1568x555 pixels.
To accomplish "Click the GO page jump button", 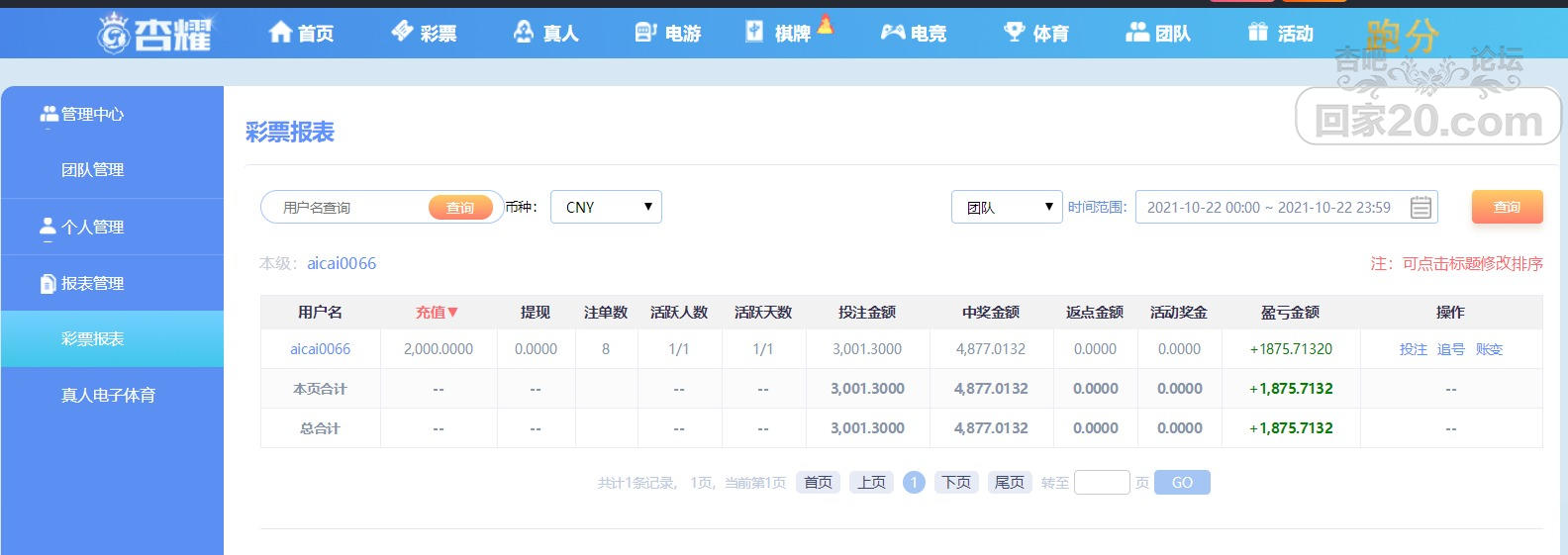I will click(1182, 483).
